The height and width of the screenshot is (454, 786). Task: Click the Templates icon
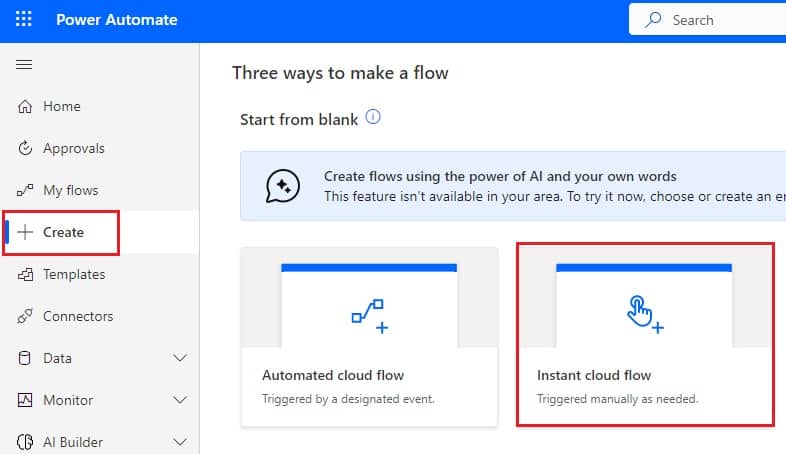pos(25,275)
